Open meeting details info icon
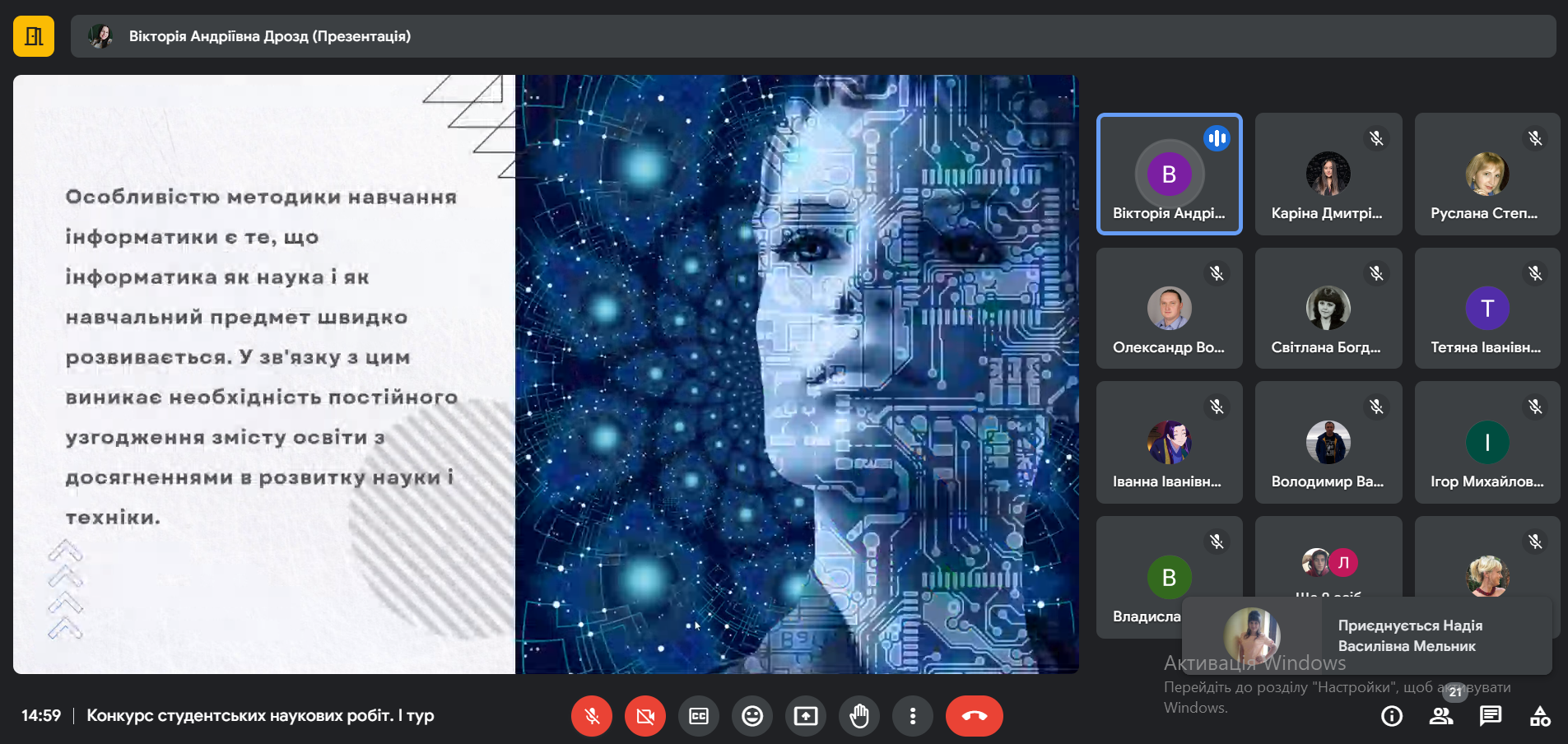Viewport: 1568px width, 744px height. 1392,716
